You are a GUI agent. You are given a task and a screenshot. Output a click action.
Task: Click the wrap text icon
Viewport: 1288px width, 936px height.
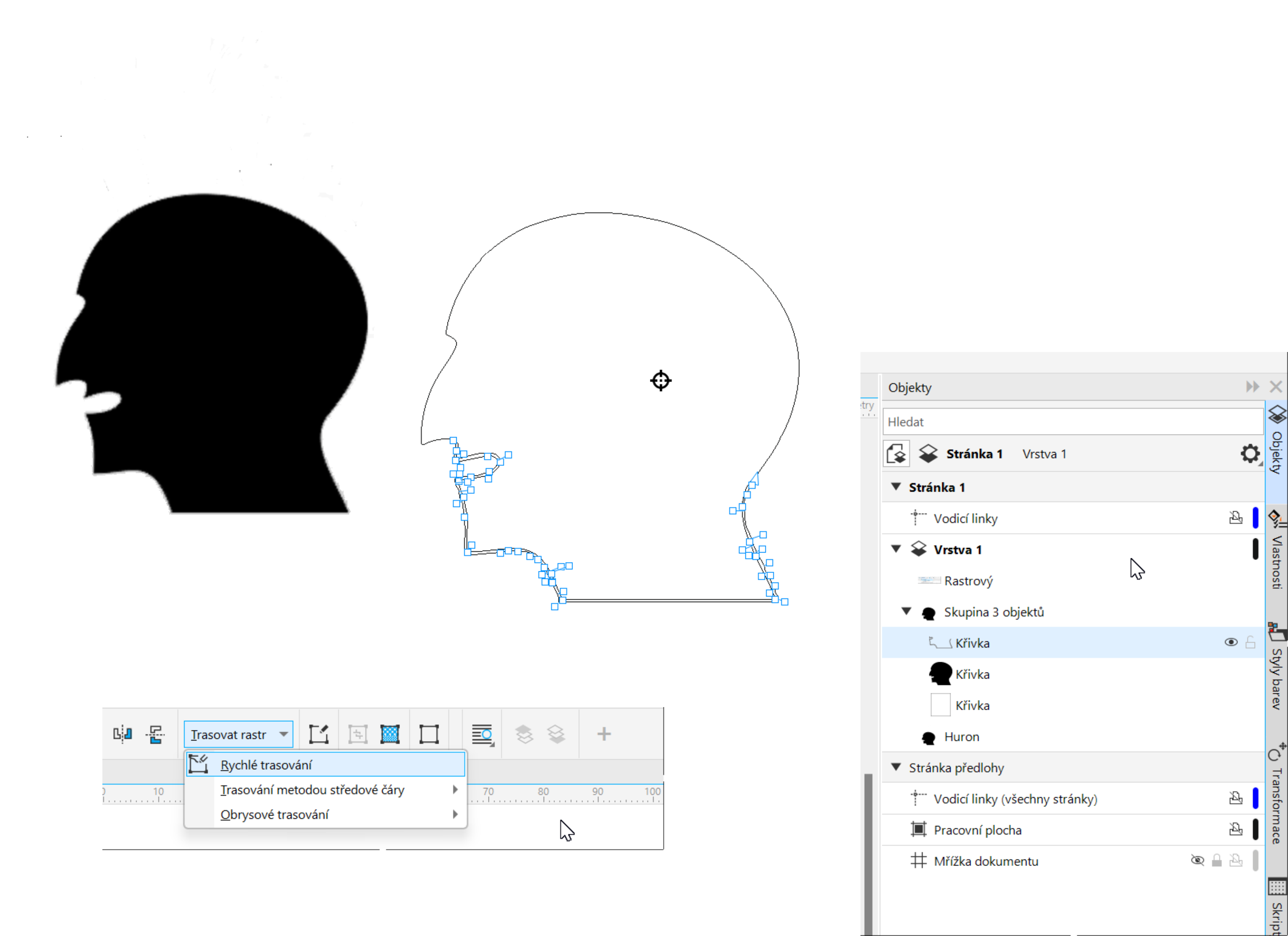[x=482, y=734]
